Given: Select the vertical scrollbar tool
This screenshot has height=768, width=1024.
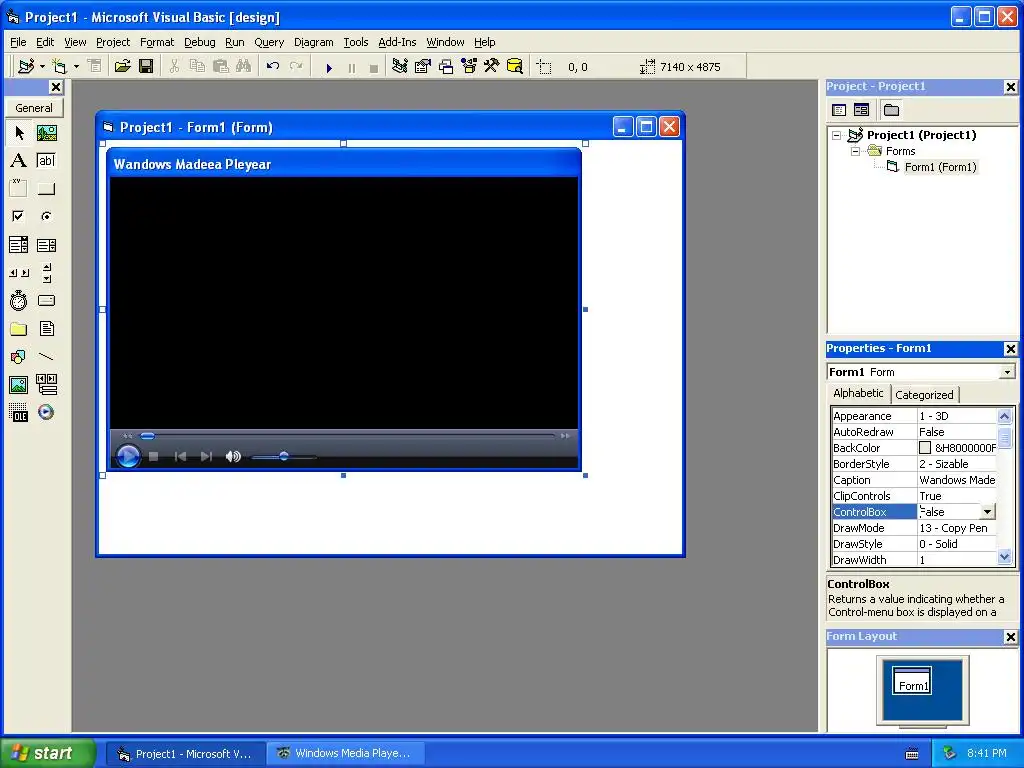Looking at the screenshot, I should (46, 273).
